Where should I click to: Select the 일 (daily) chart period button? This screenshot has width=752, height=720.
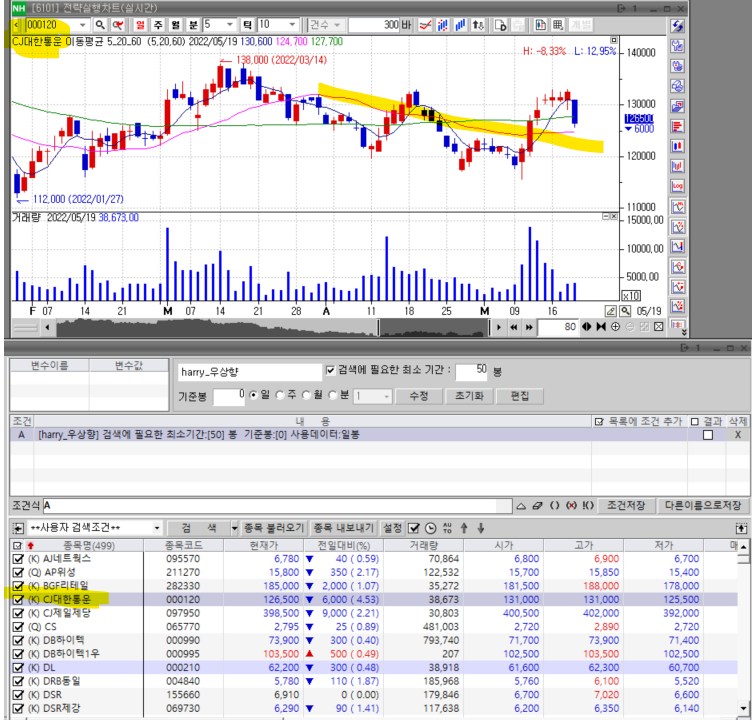point(140,24)
